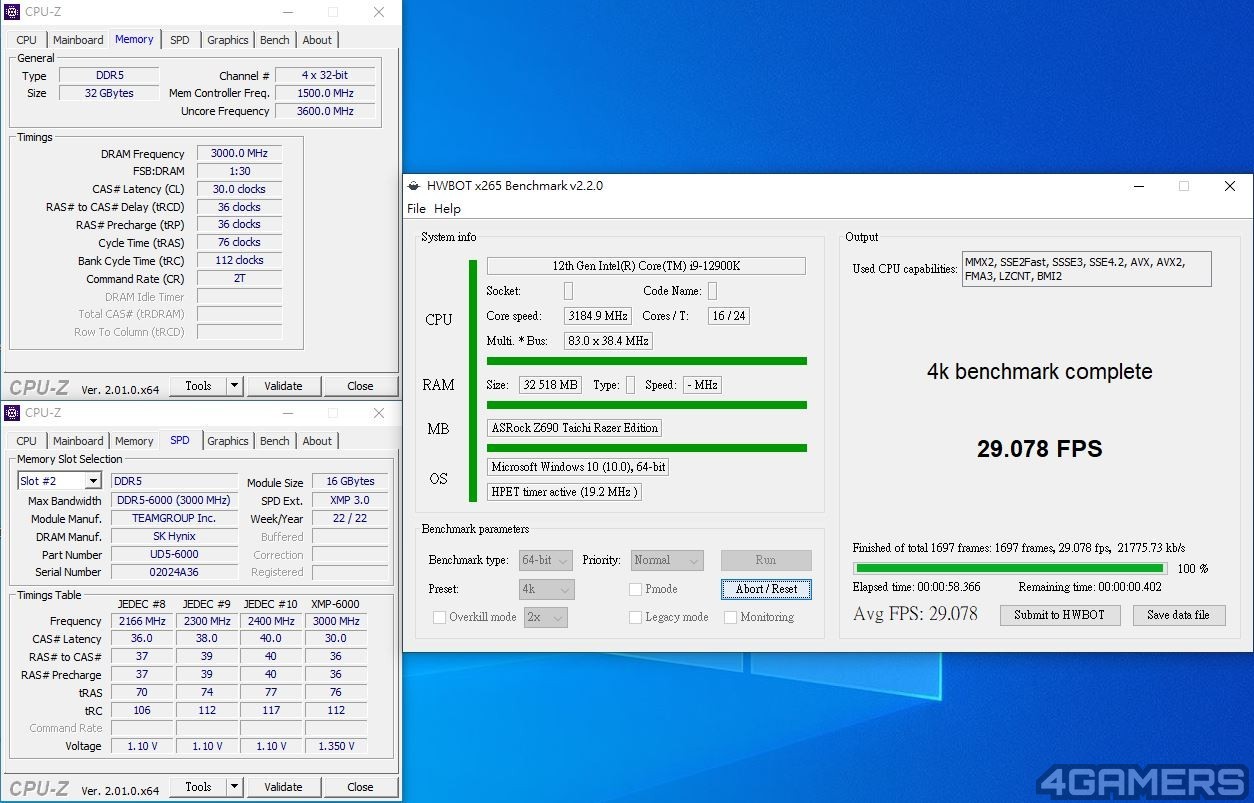1254x803 pixels.
Task: Open the Overkill mode 2x dropdown
Action: click(x=545, y=617)
